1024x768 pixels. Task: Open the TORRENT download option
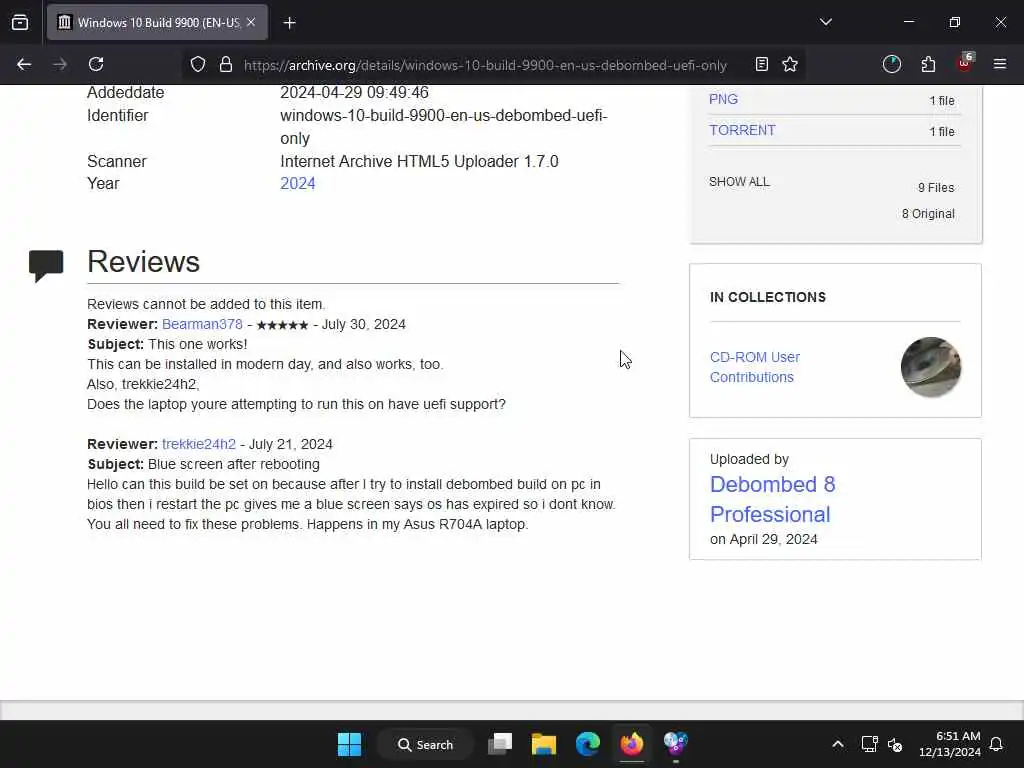point(743,130)
